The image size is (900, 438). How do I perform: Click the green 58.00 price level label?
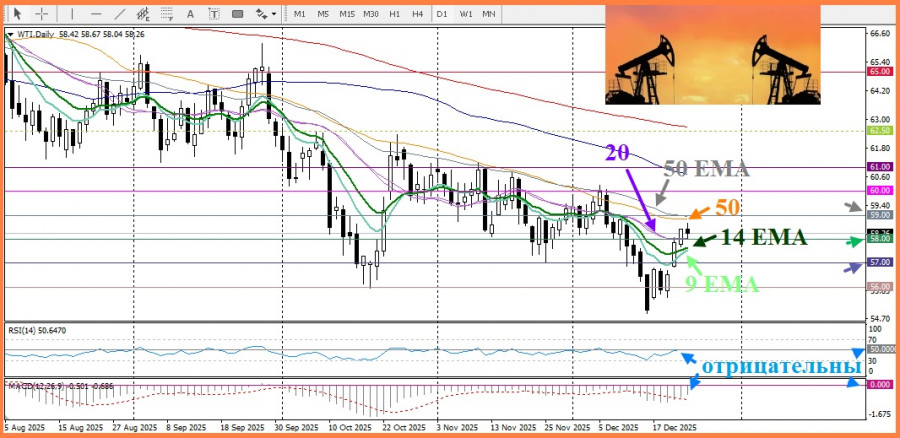pos(880,240)
